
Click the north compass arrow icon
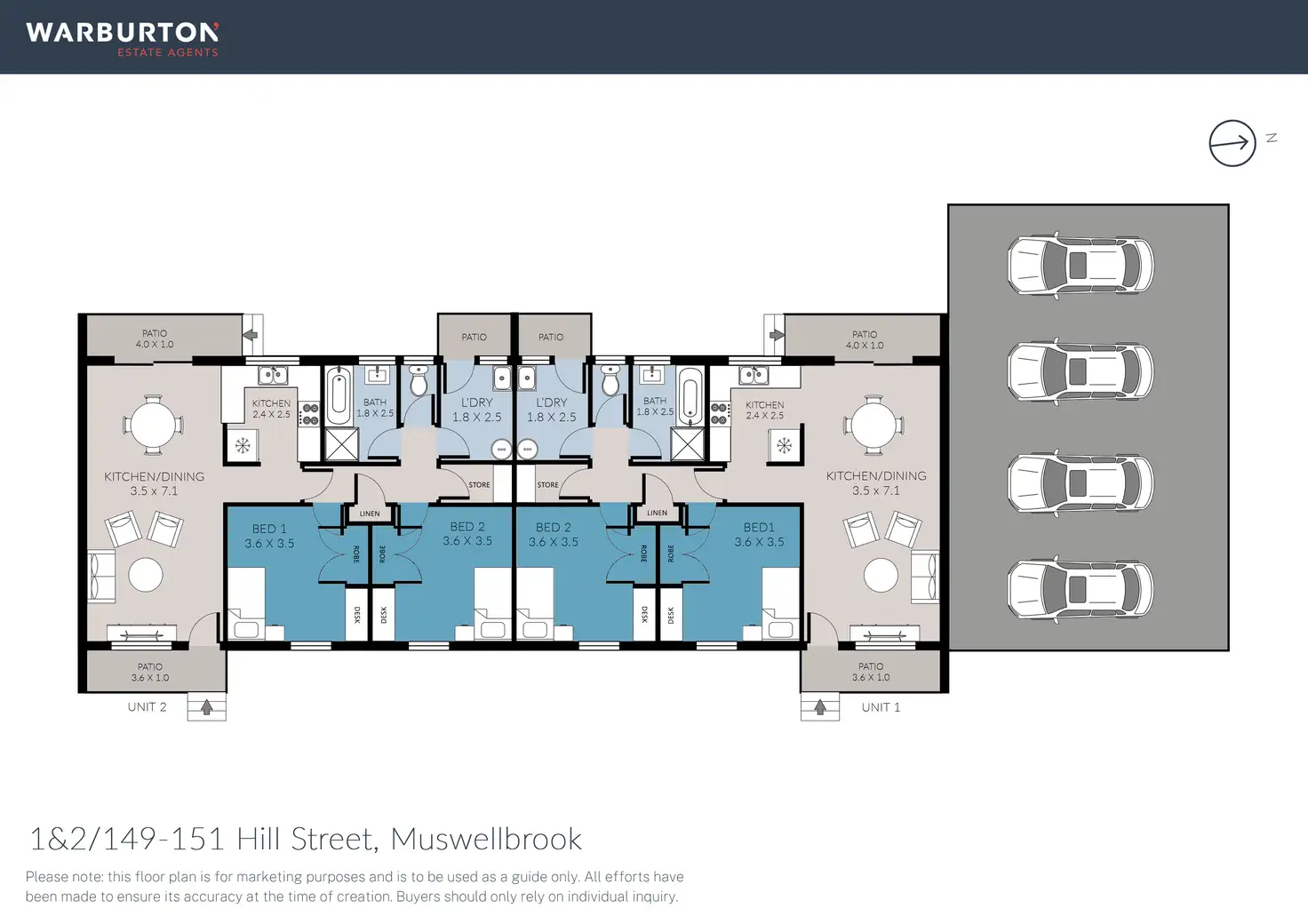(1232, 143)
